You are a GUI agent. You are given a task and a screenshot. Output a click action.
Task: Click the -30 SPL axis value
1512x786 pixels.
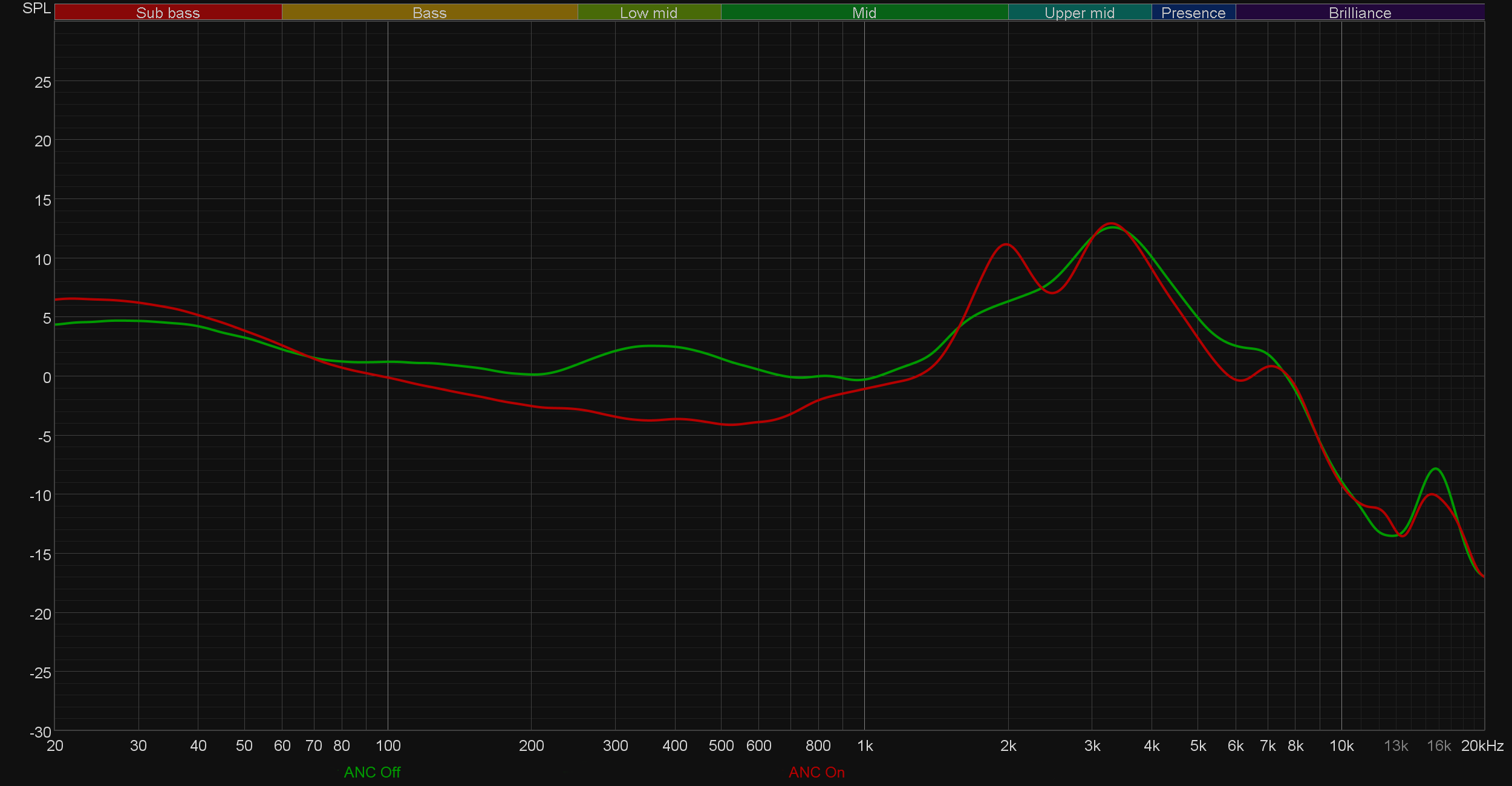coord(41,732)
